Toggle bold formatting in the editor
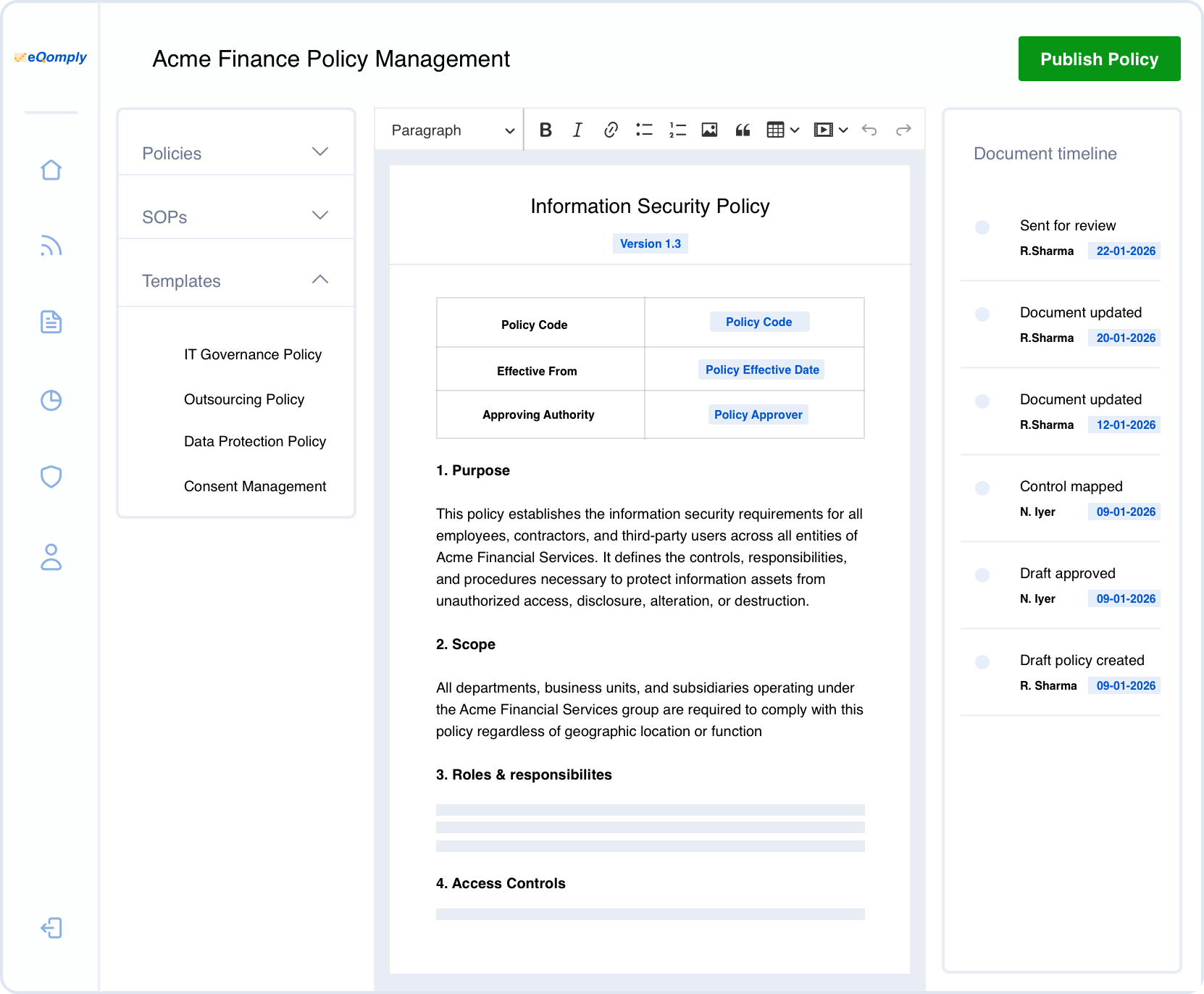The width and height of the screenshot is (1204, 994). point(546,130)
